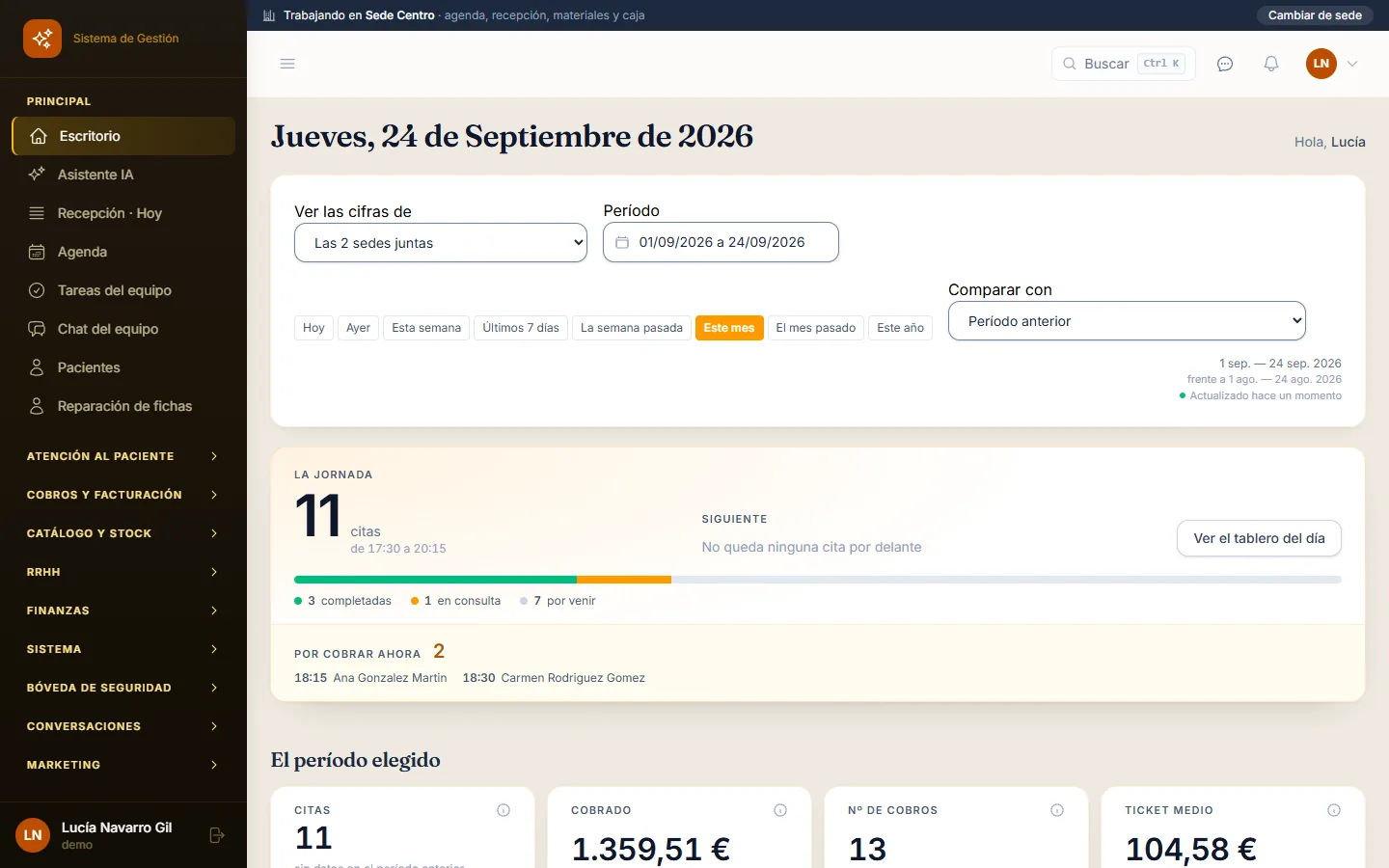Click the calendar icon in the Período field
The height and width of the screenshot is (868, 1389).
(622, 242)
